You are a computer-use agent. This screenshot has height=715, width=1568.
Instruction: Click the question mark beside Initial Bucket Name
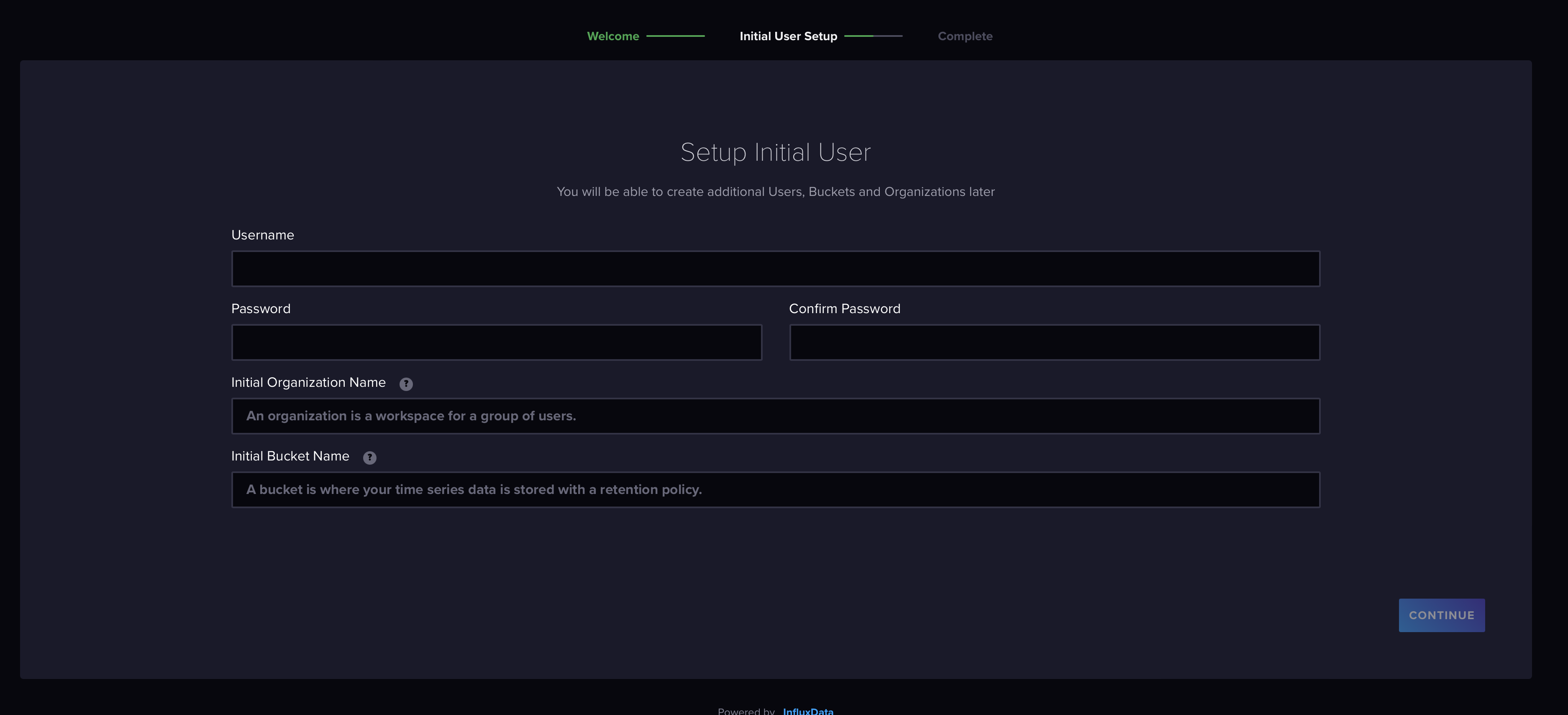pyautogui.click(x=369, y=457)
